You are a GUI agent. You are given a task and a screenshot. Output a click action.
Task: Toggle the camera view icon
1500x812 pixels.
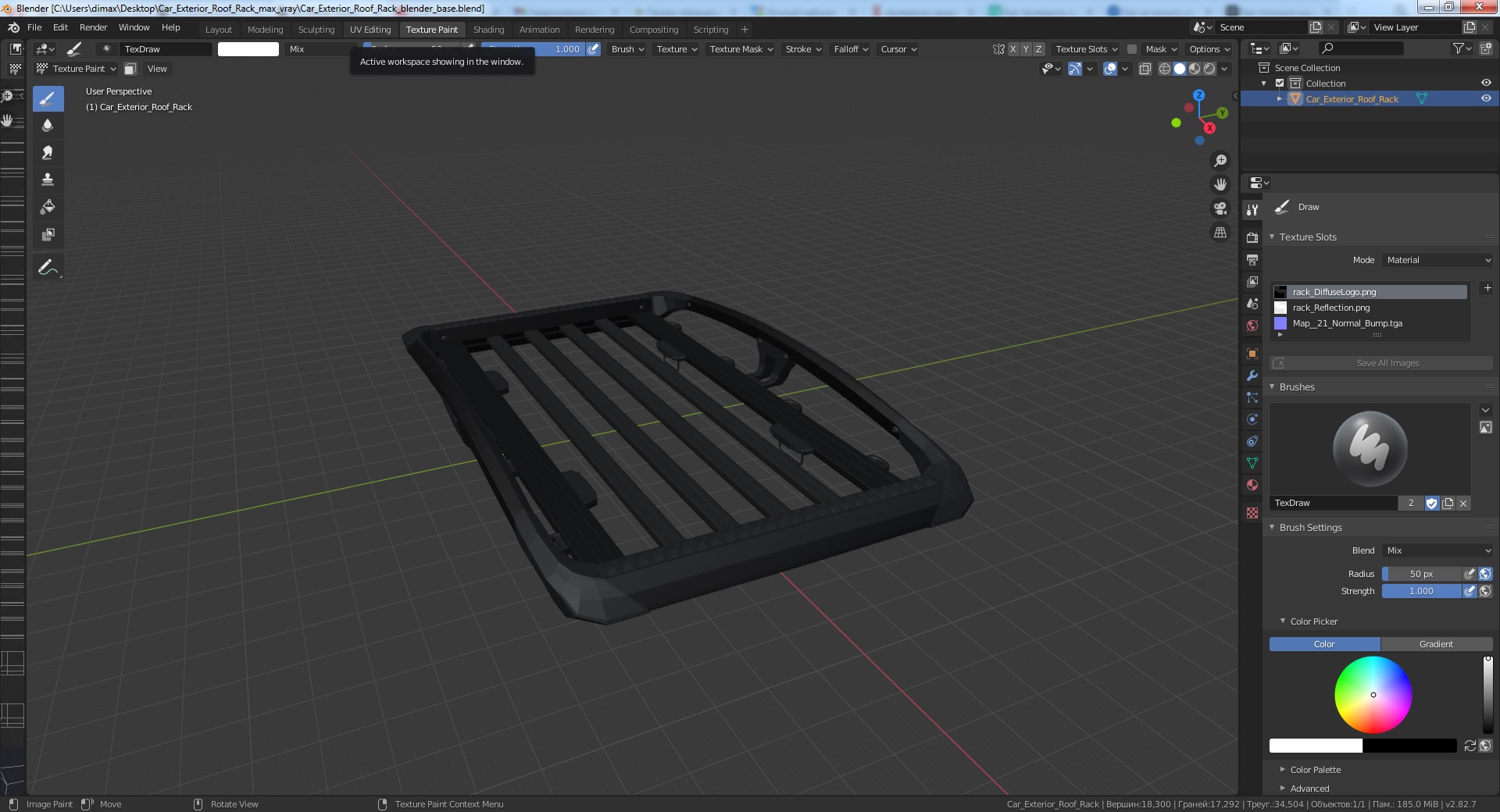pos(1220,208)
